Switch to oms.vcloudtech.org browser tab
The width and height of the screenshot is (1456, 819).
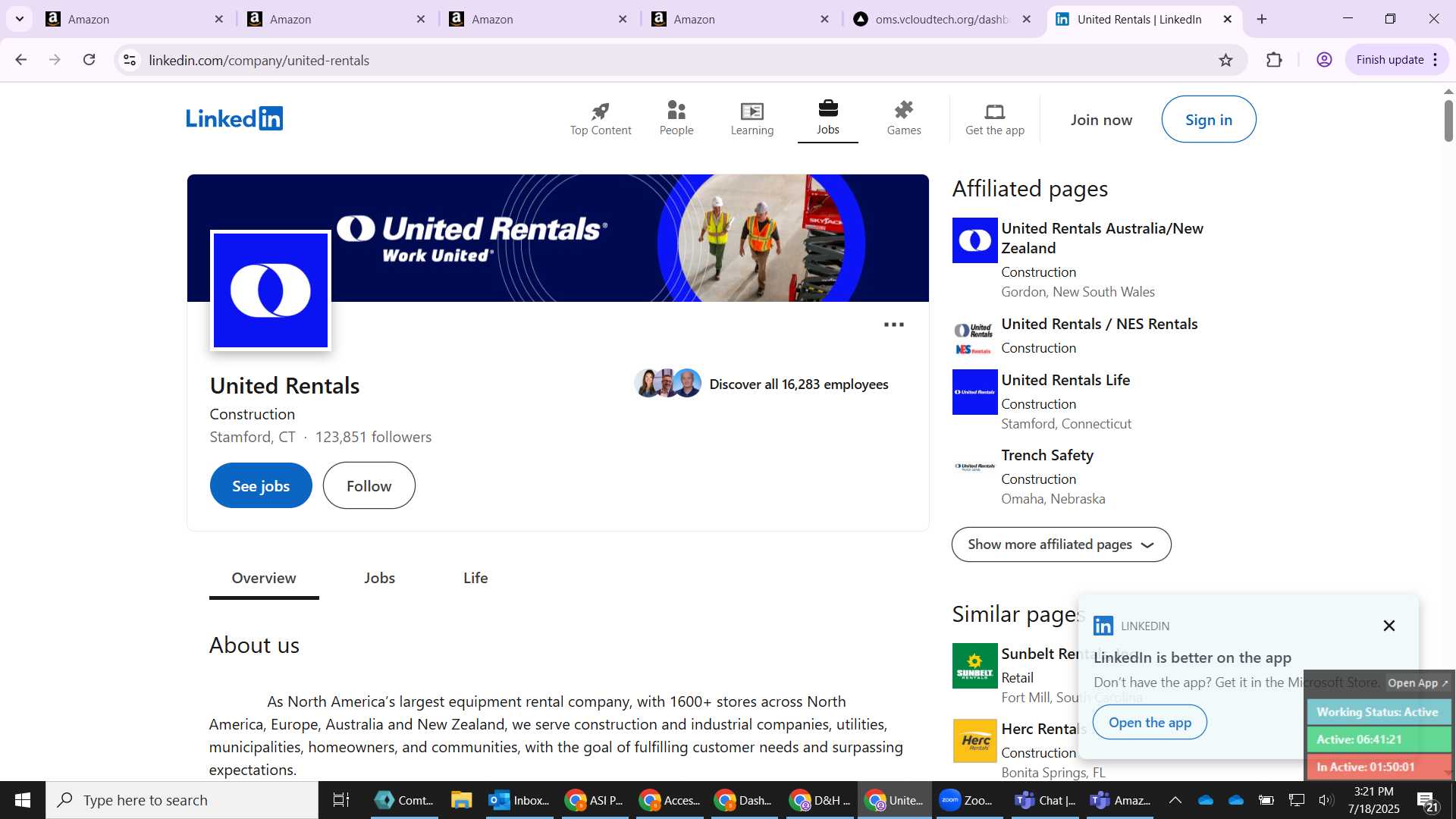[943, 19]
